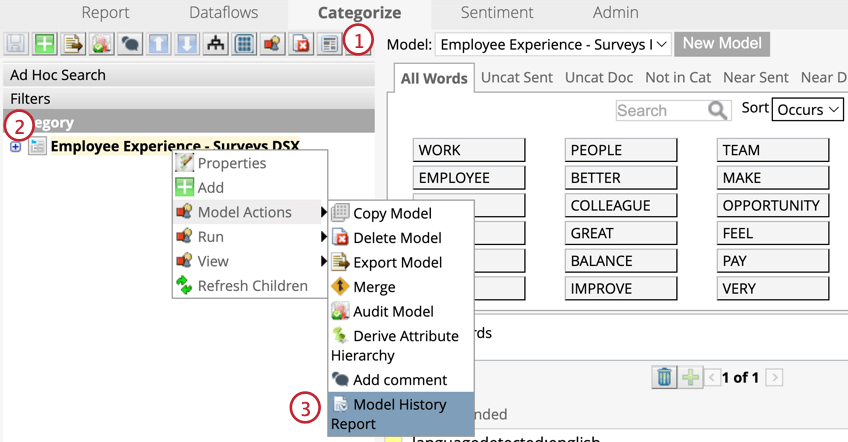Click the save disk toolbar icon
Screen dimensions: 848x442
coord(16,44)
